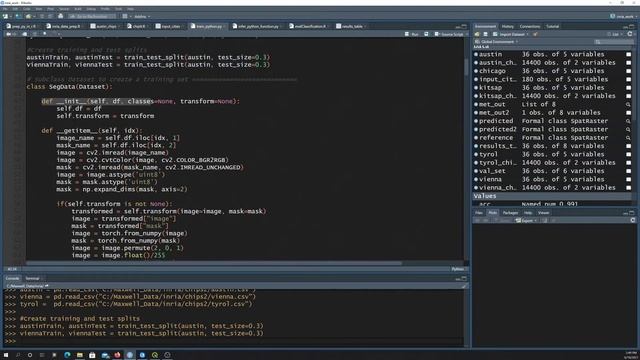Click the editor vertical scrollbar
The height and width of the screenshot is (360, 640).
(x=466, y=67)
